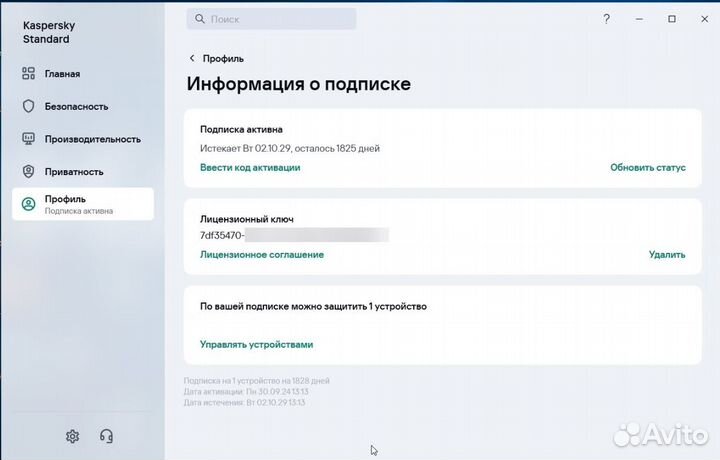Click Удалить license key link
720x460 pixels.
pos(667,254)
